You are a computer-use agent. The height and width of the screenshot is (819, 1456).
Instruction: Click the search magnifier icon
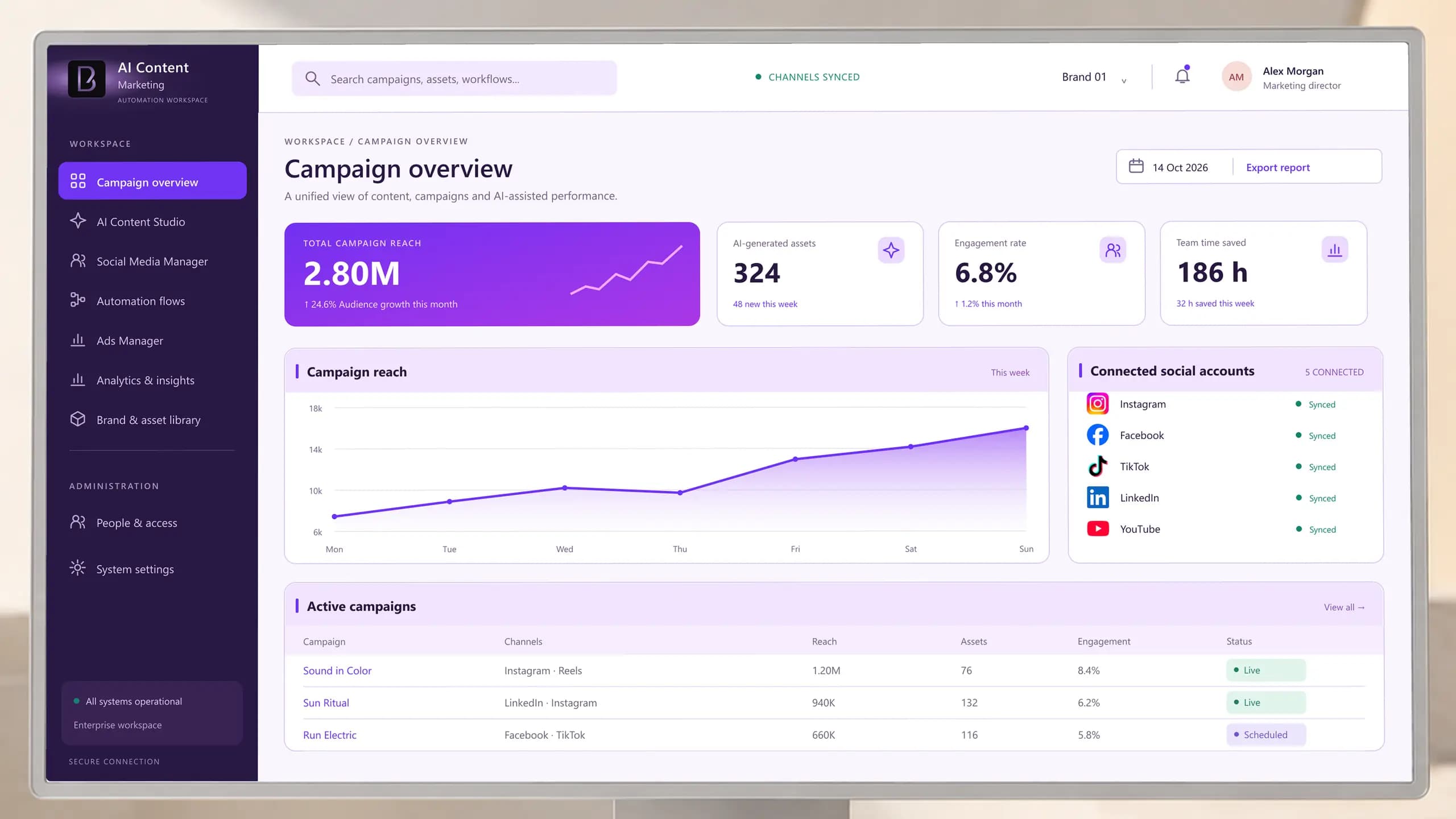[312, 78]
